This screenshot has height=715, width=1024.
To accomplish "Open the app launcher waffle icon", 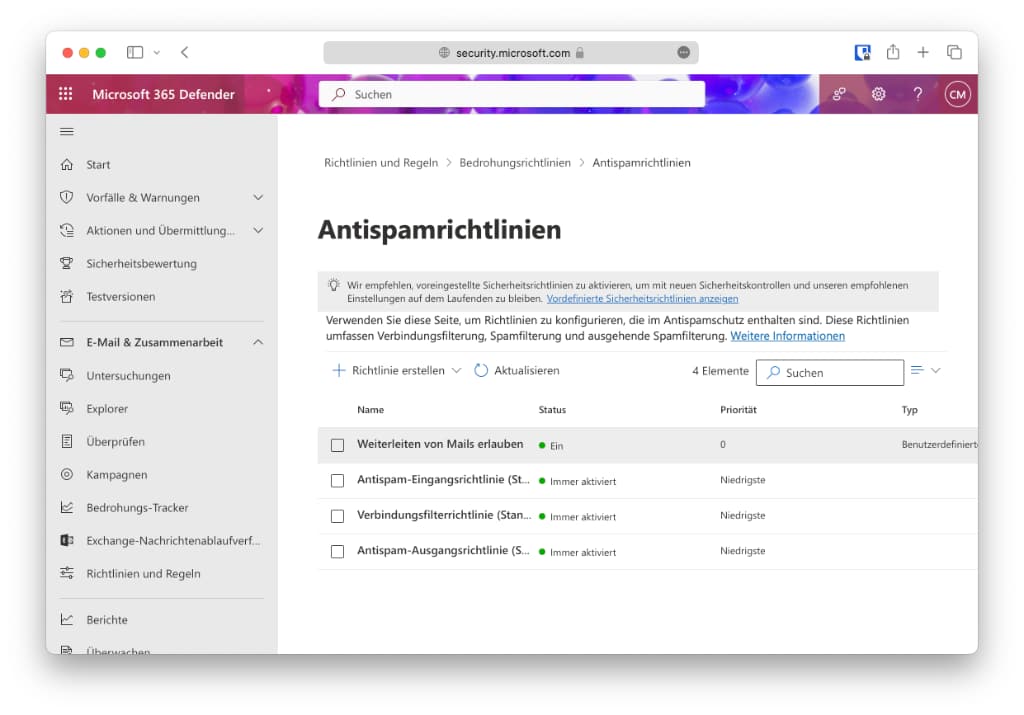I will pos(66,94).
